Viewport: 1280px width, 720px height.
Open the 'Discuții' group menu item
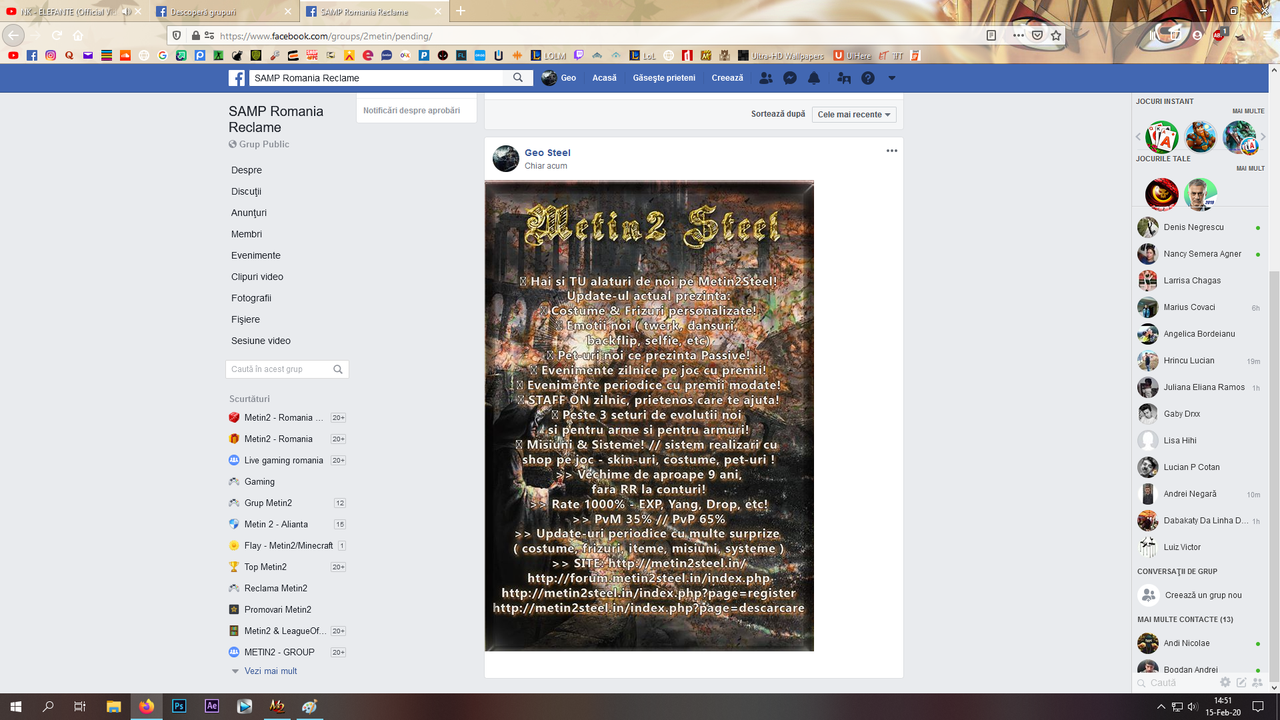pyautogui.click(x=246, y=192)
